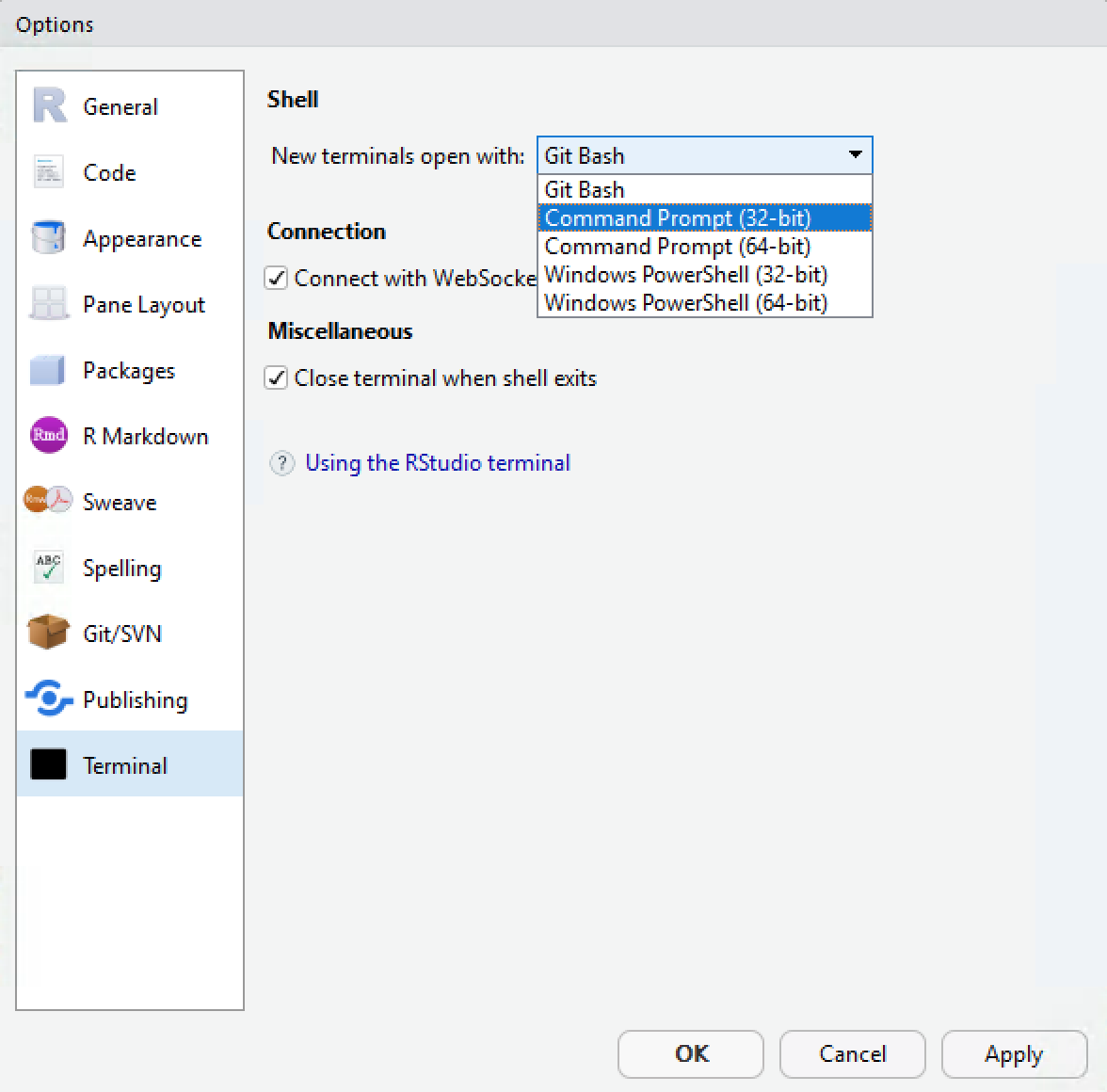This screenshot has height=1092, width=1107.
Task: Open the Spelling settings icon
Action: point(47,568)
